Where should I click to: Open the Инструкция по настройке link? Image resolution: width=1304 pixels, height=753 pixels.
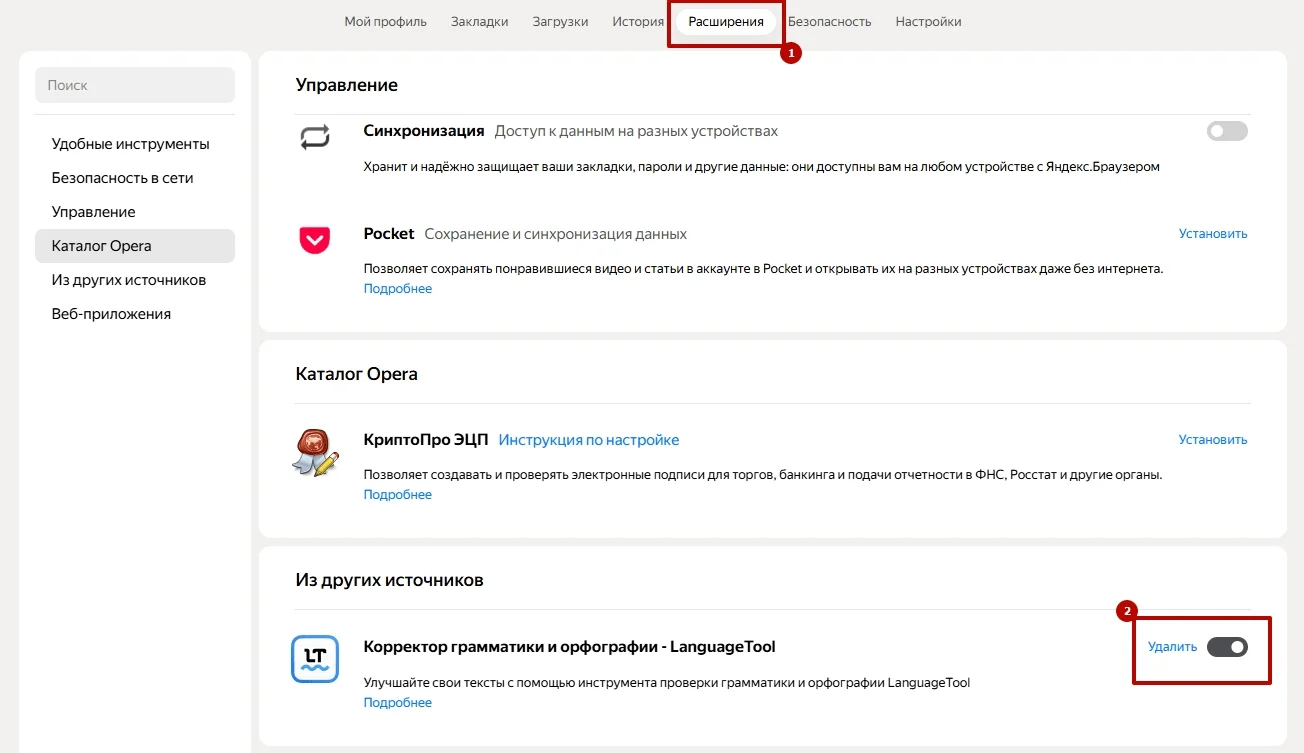coord(589,440)
